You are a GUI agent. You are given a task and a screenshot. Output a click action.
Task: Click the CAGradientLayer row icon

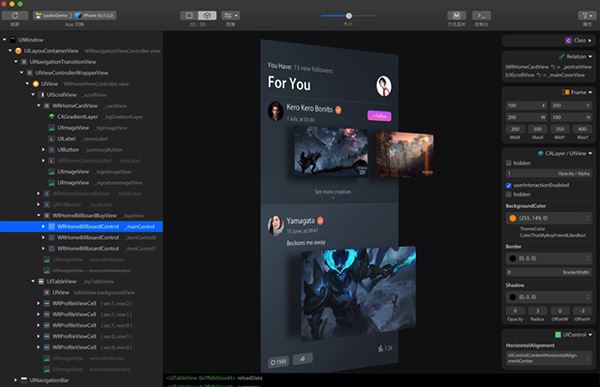52,116
